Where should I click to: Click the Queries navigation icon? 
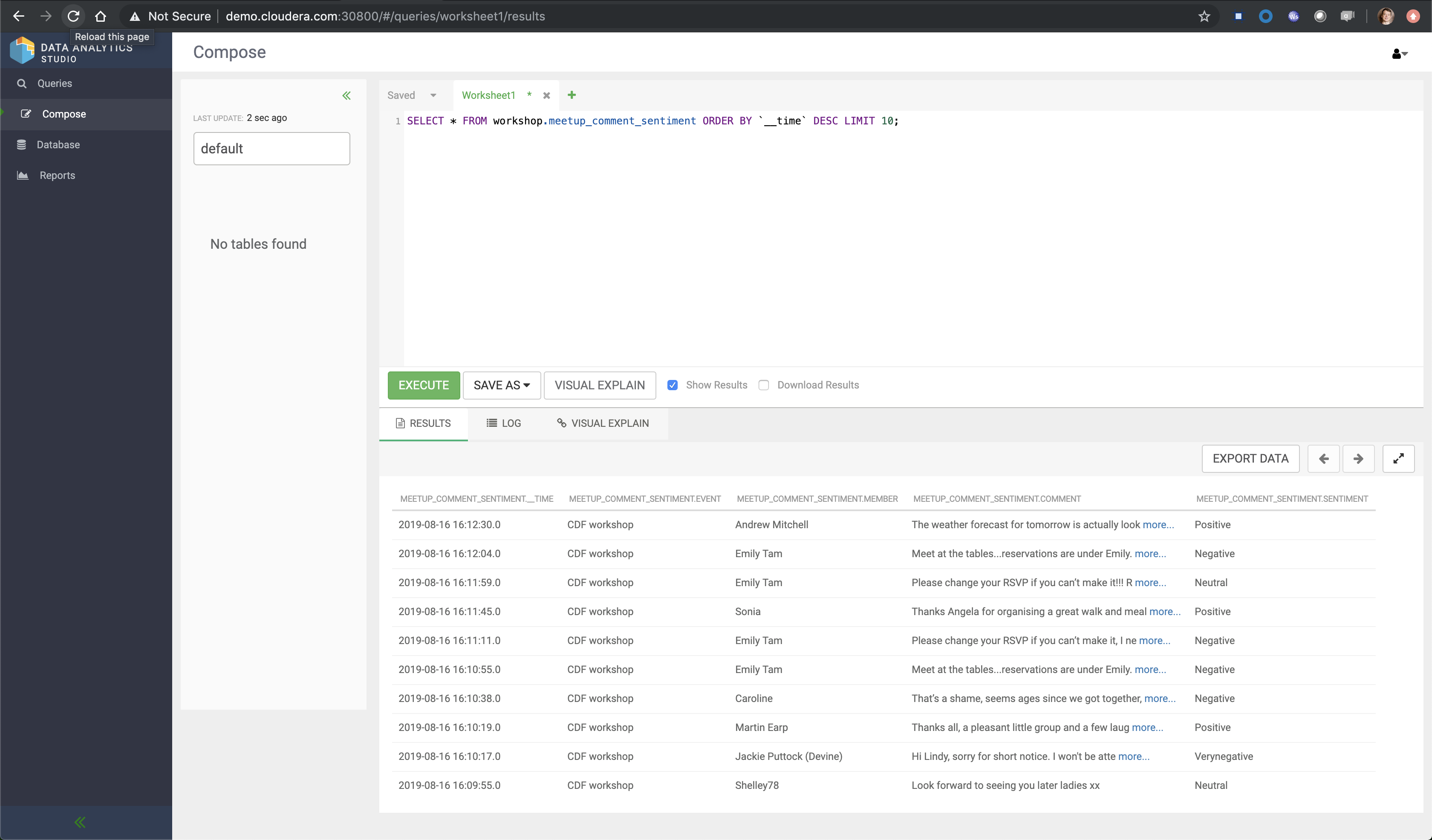pos(22,82)
